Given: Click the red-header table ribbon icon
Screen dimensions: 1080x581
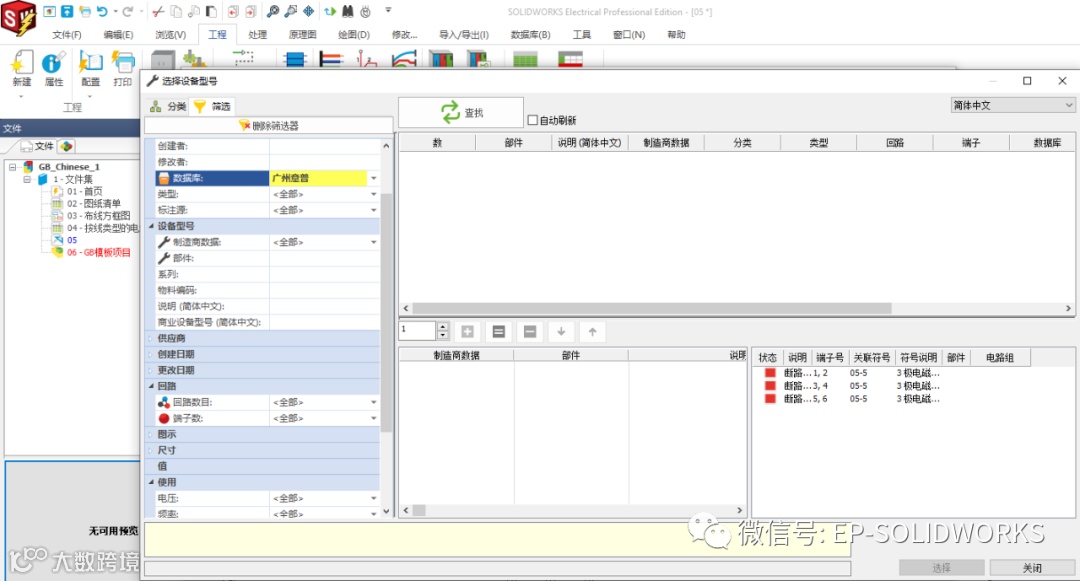Looking at the screenshot, I should tap(570, 59).
